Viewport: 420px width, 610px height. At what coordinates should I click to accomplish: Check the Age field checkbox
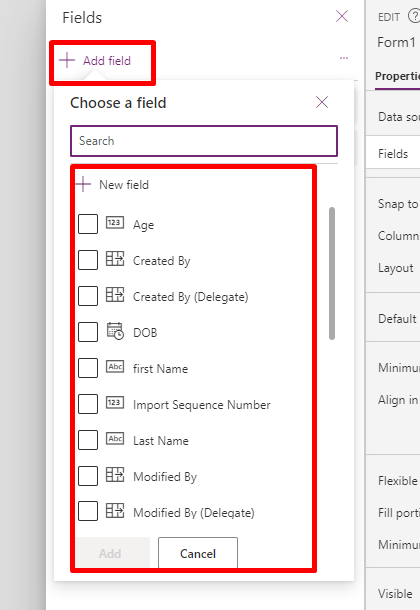88,224
